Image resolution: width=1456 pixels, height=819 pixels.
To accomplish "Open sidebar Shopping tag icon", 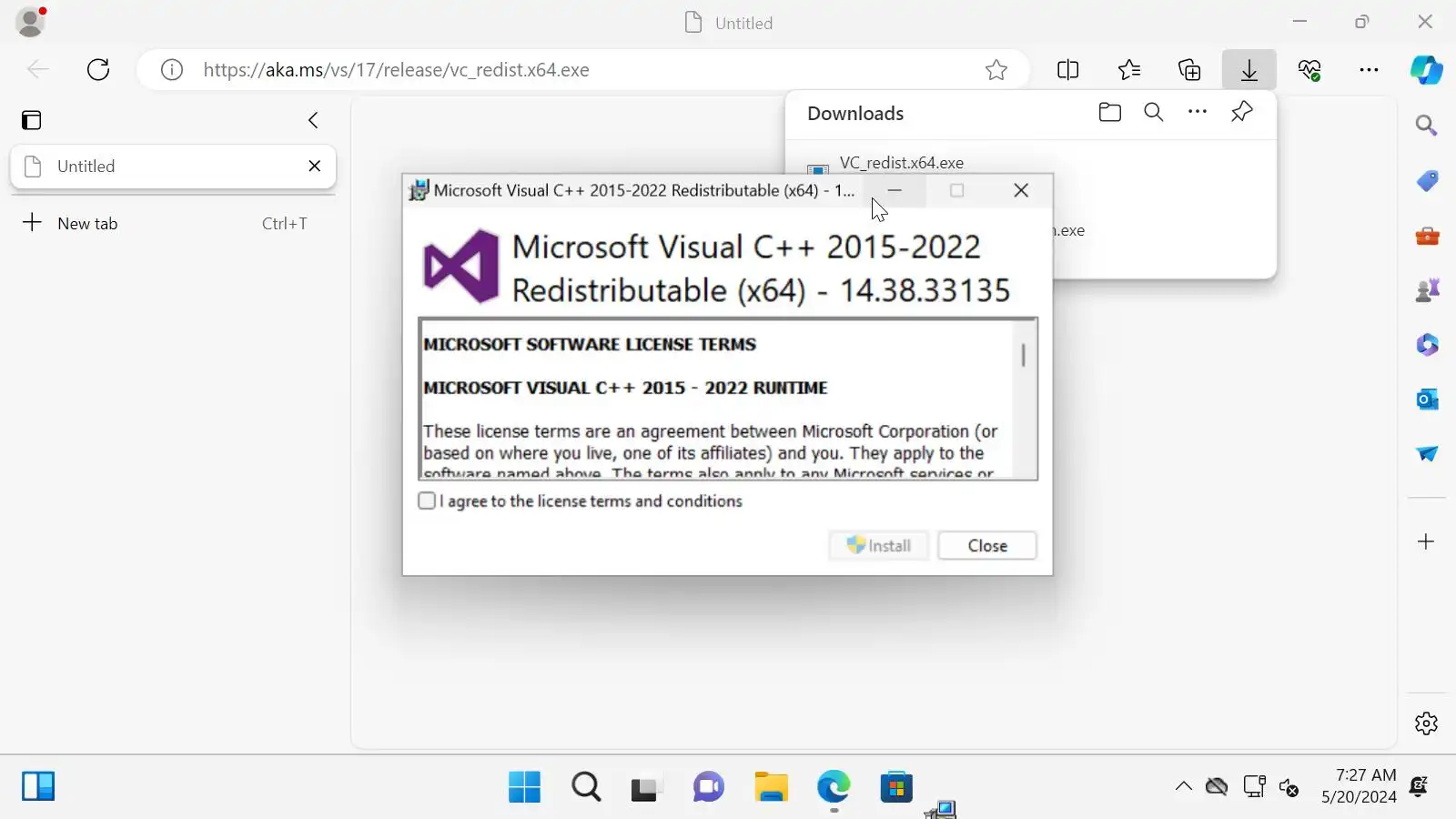I will [x=1427, y=181].
